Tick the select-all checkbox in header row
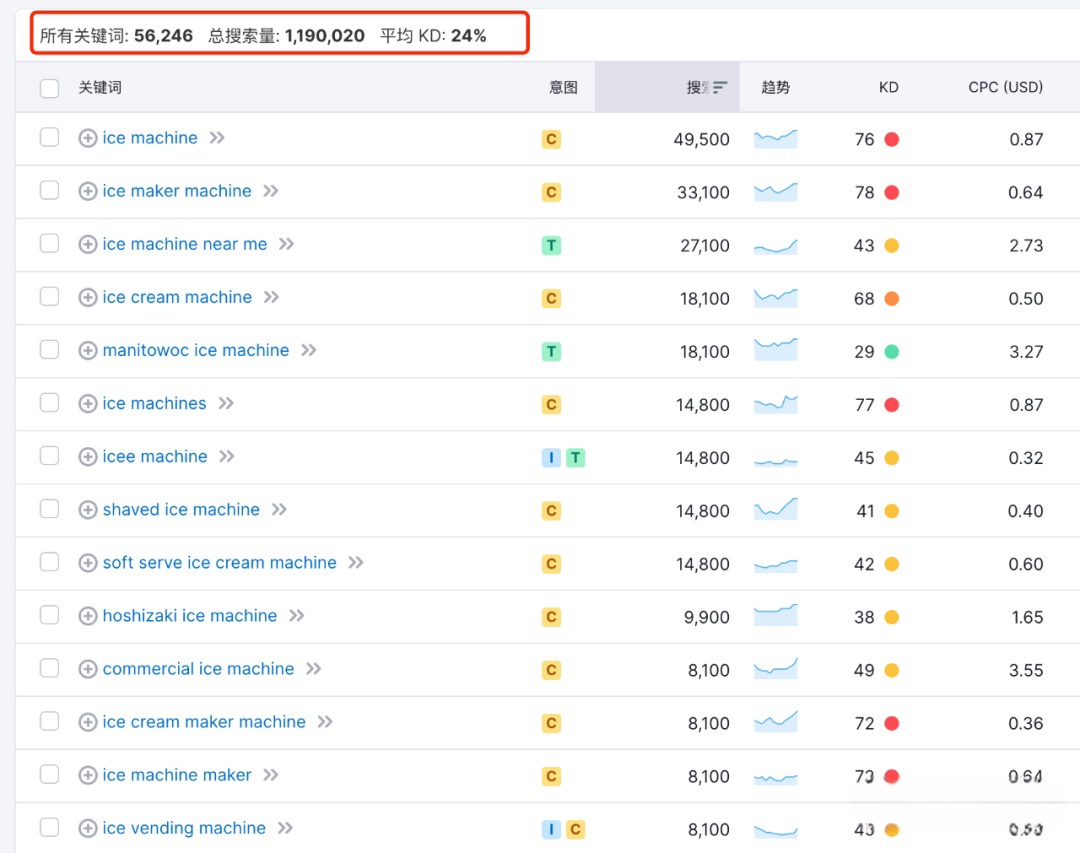The image size is (1080, 853). click(50, 88)
